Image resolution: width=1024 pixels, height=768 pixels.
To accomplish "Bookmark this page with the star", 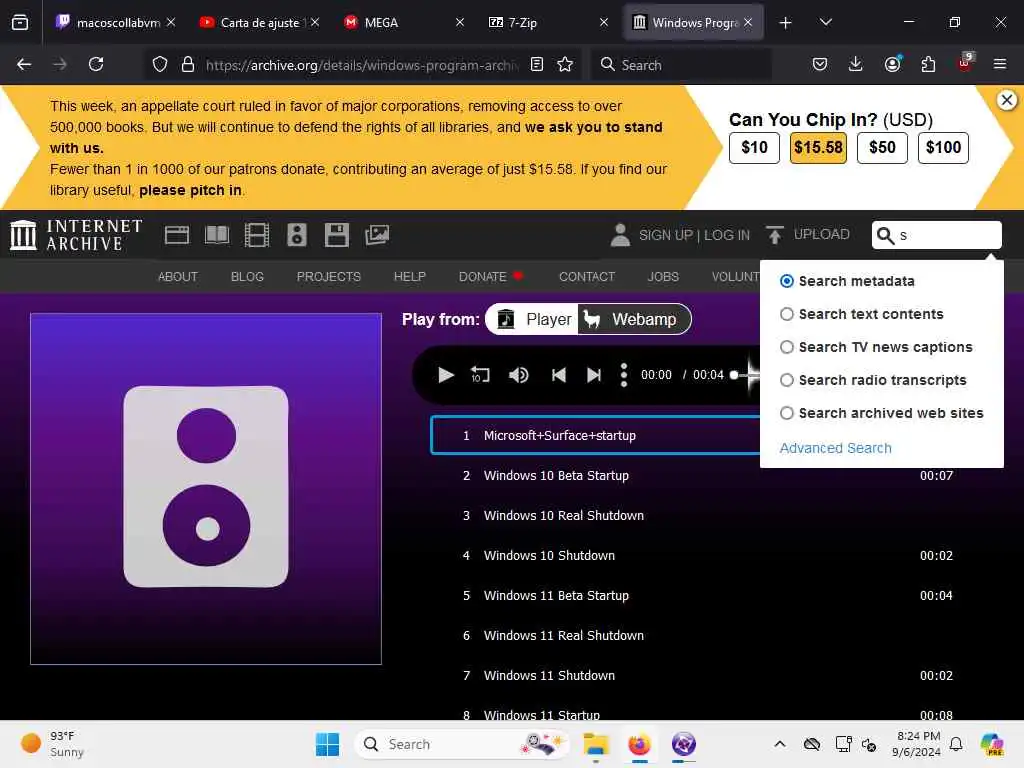I will [565, 64].
